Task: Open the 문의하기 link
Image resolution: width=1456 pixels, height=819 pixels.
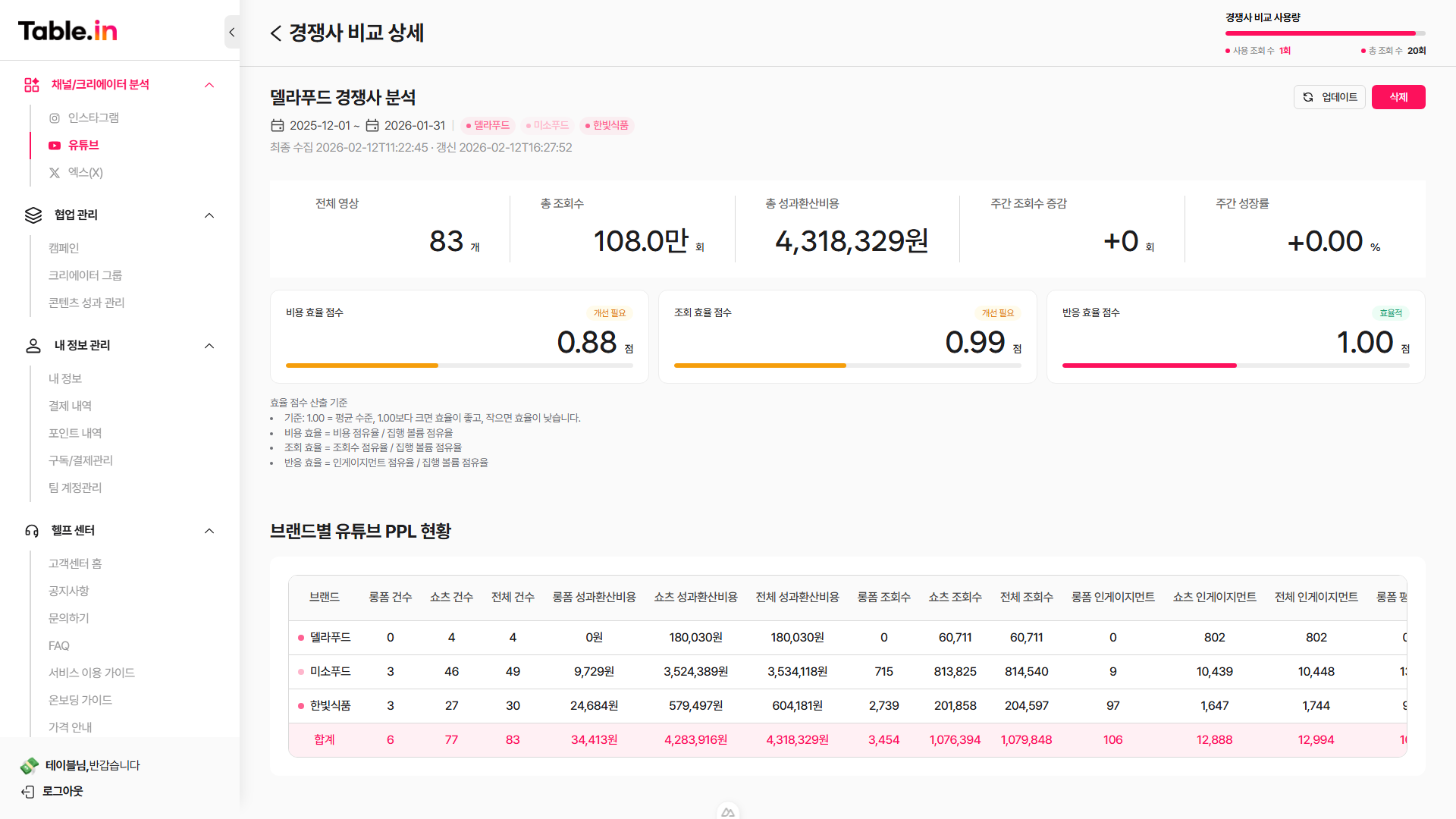Action: [69, 619]
